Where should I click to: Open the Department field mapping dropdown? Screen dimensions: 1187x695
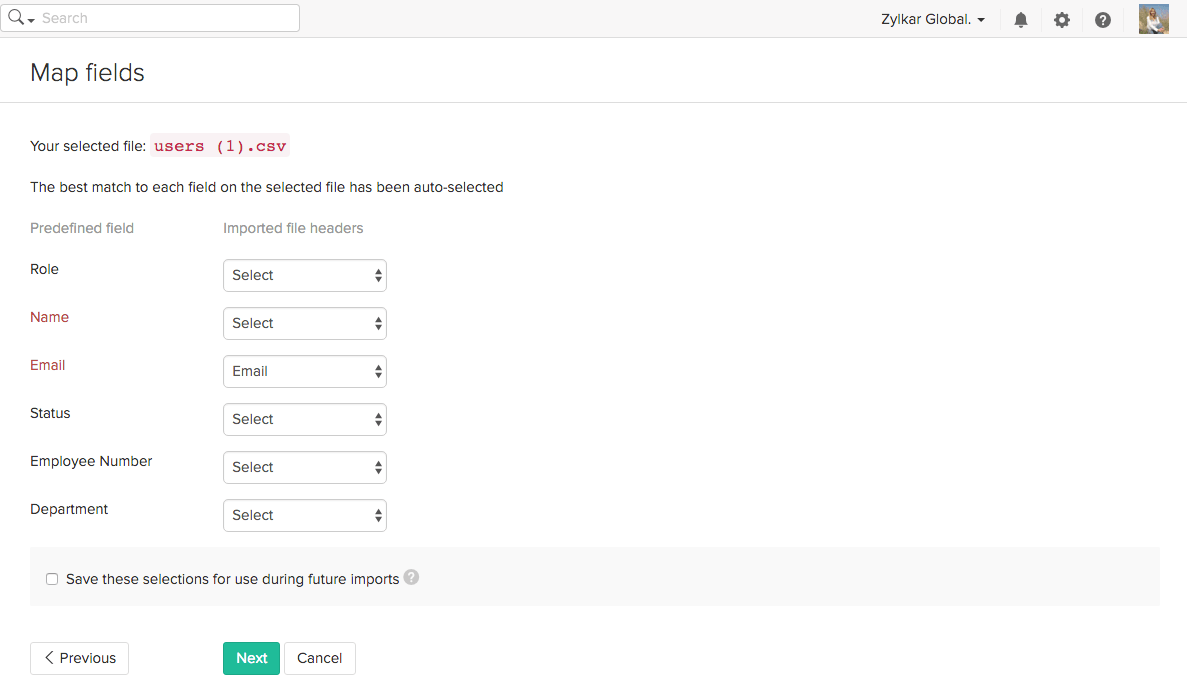click(x=304, y=515)
